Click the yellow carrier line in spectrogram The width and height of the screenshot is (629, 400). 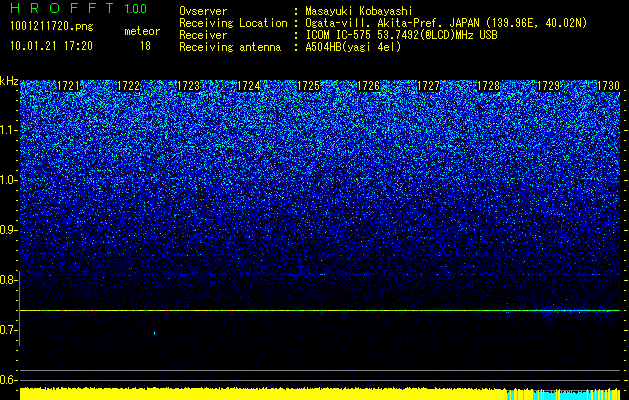320,310
